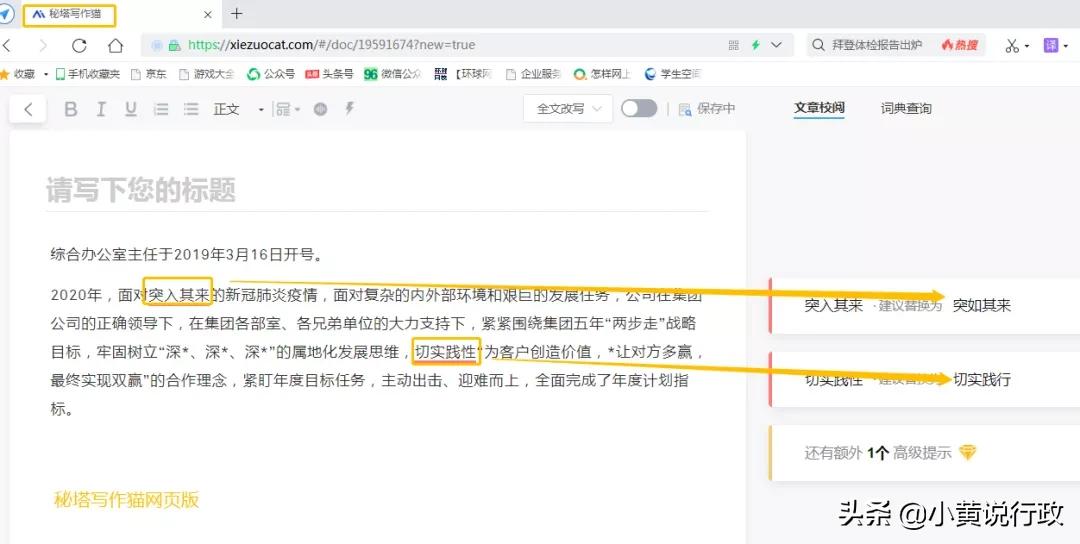
Task: Open the 游戏大全 bookmark
Action: (206, 74)
